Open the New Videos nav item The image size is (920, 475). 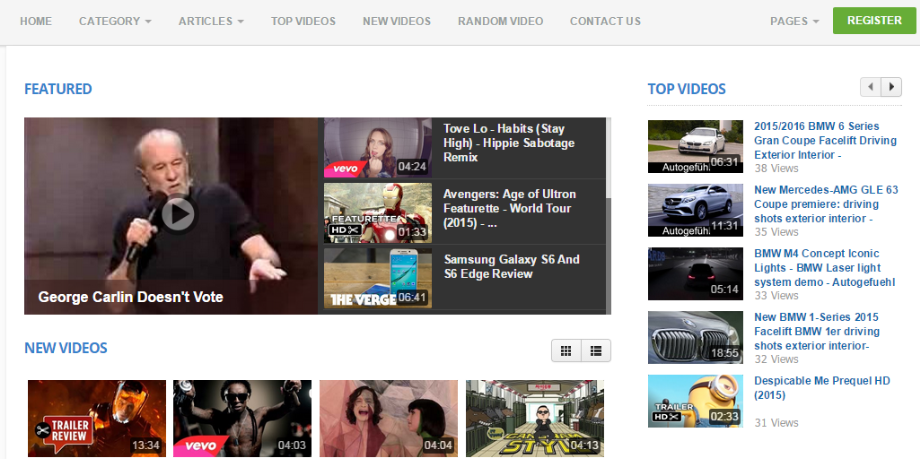(x=397, y=21)
